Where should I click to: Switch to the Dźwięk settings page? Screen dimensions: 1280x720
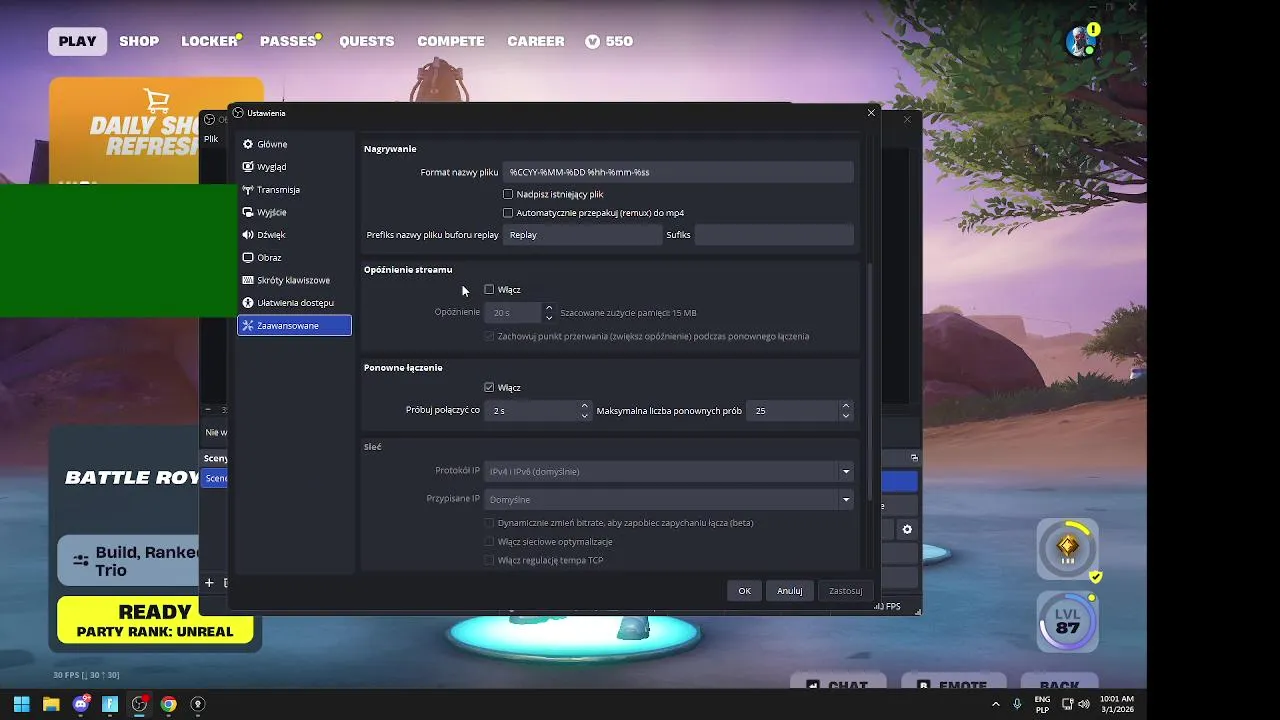294,235
